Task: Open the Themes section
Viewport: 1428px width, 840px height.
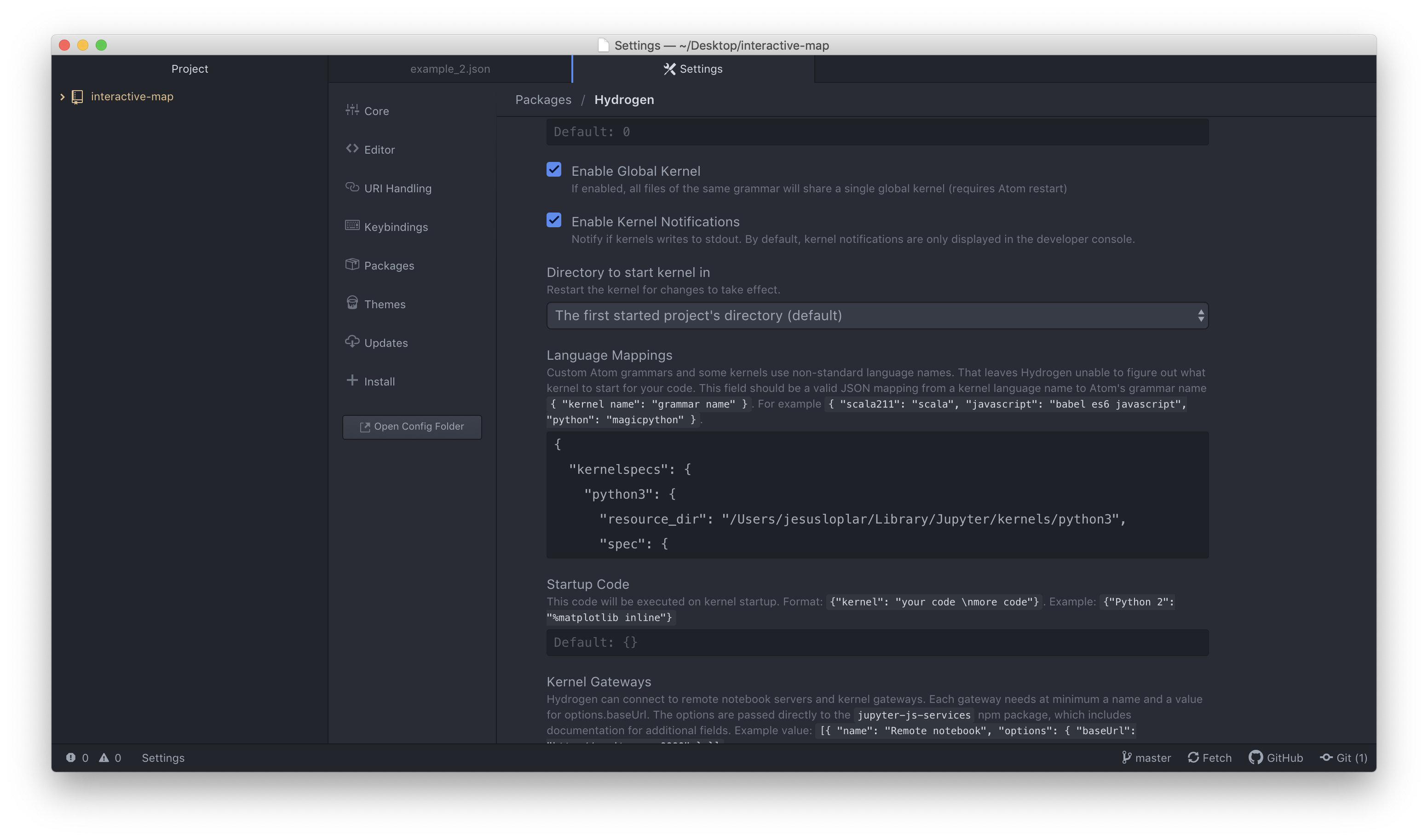Action: point(385,304)
